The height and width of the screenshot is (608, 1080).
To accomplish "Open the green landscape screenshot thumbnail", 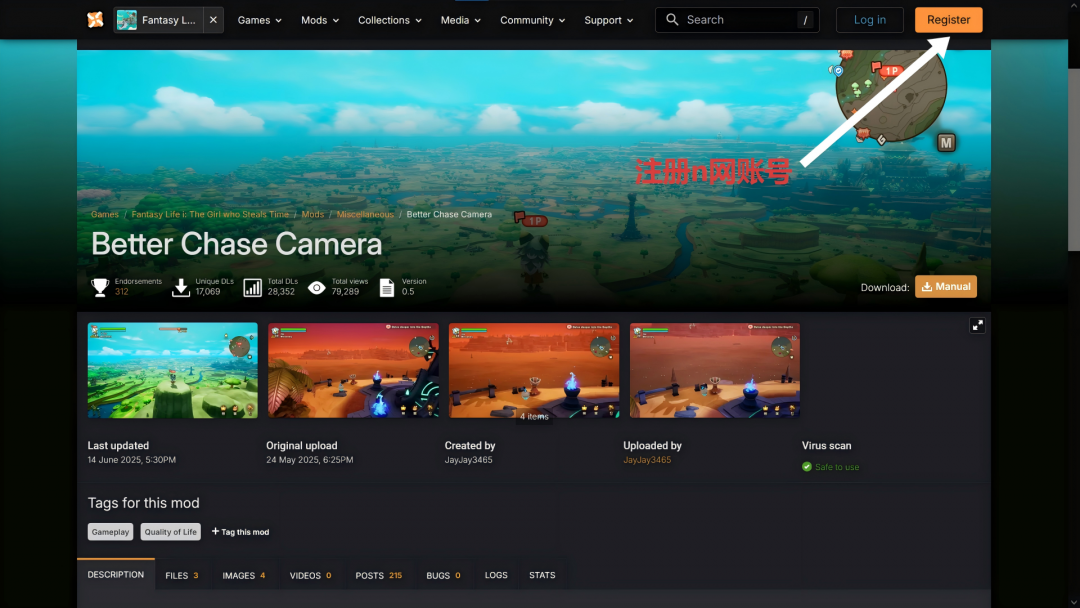I will click(x=173, y=370).
